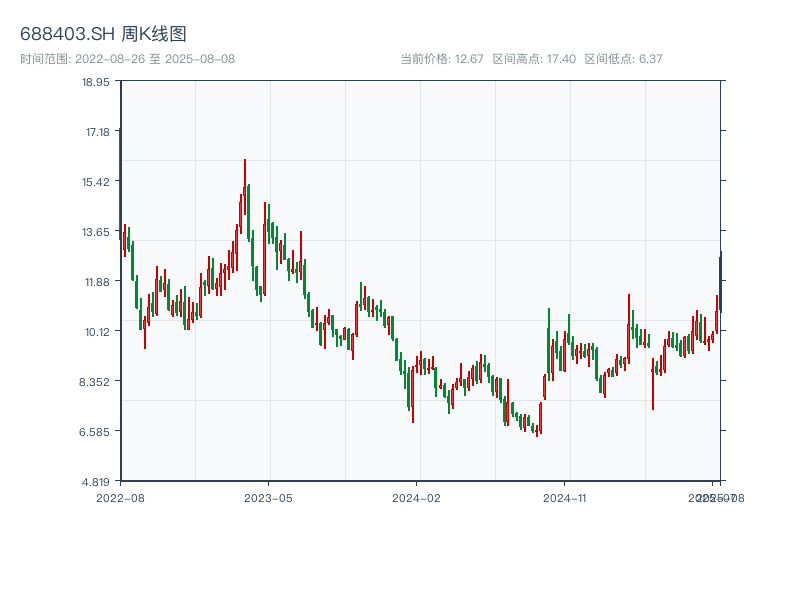Click the first green candlestick at 2022-08
The width and height of the screenshot is (800, 600).
[120, 184]
